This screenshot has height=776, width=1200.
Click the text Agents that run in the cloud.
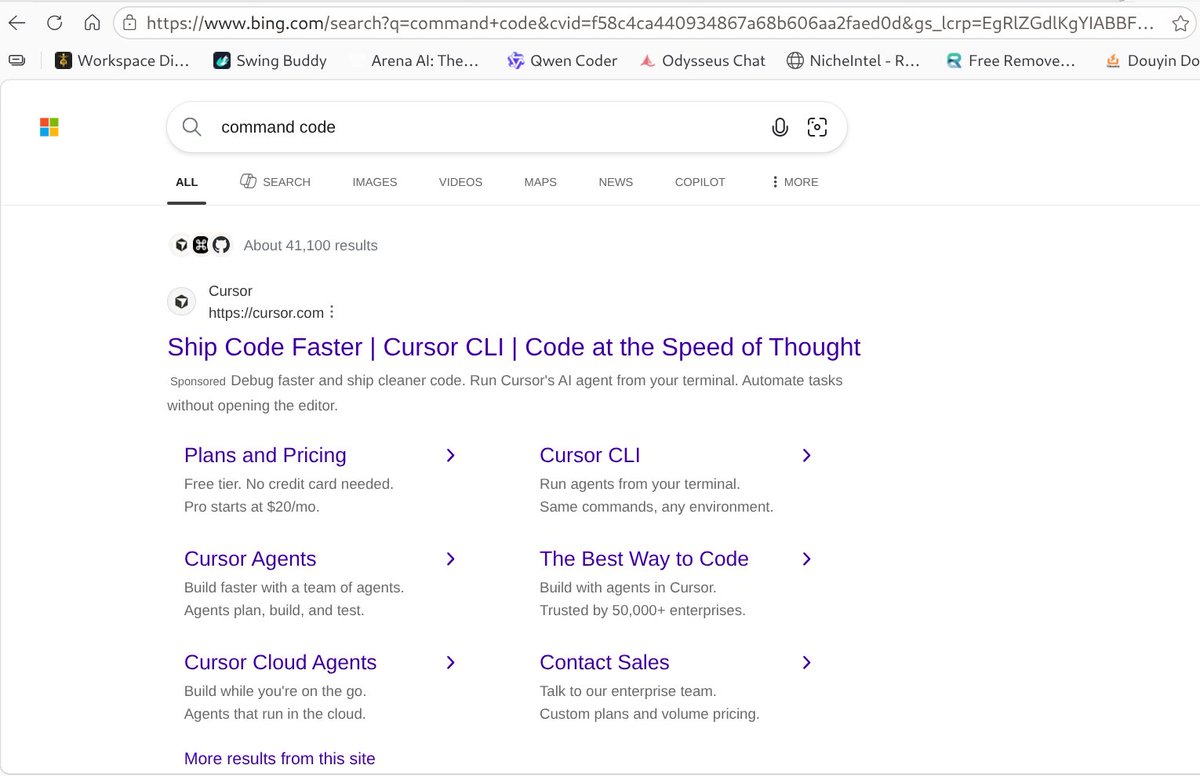(275, 714)
